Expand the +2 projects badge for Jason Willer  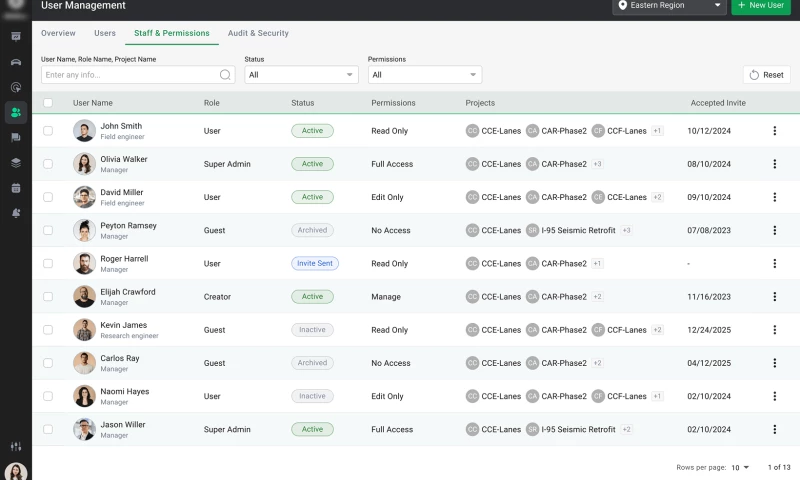click(627, 429)
